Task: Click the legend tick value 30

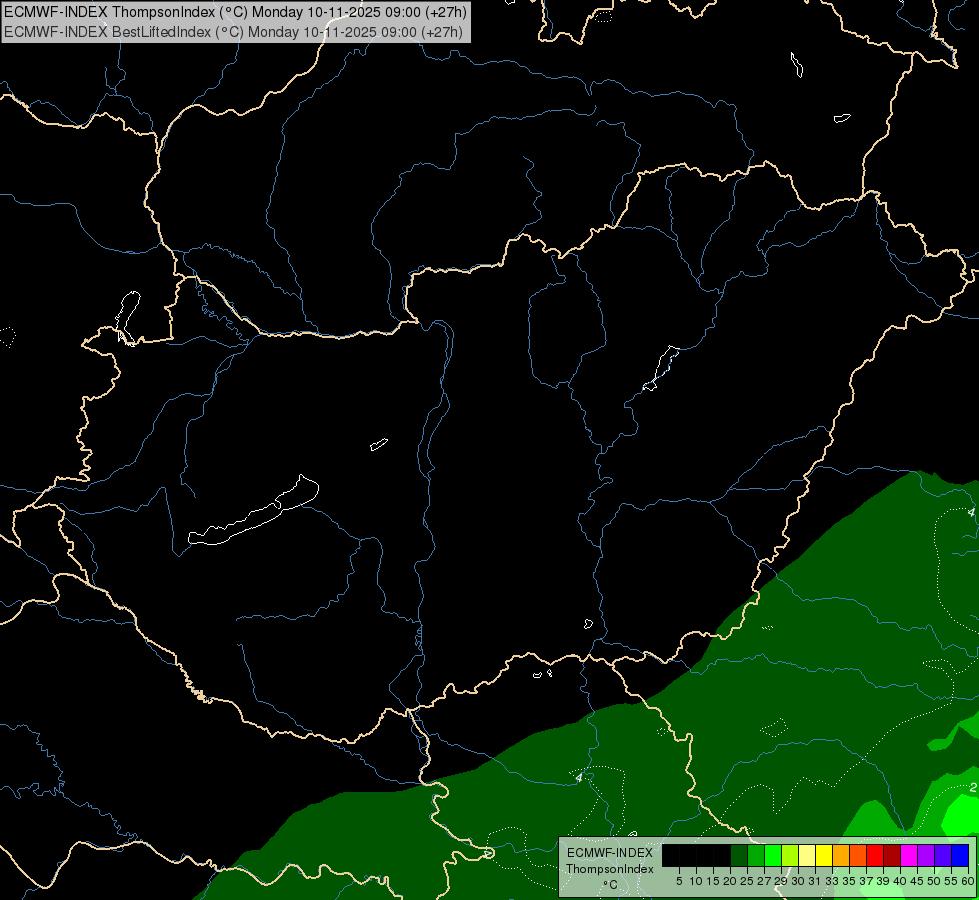Action: pos(798,881)
